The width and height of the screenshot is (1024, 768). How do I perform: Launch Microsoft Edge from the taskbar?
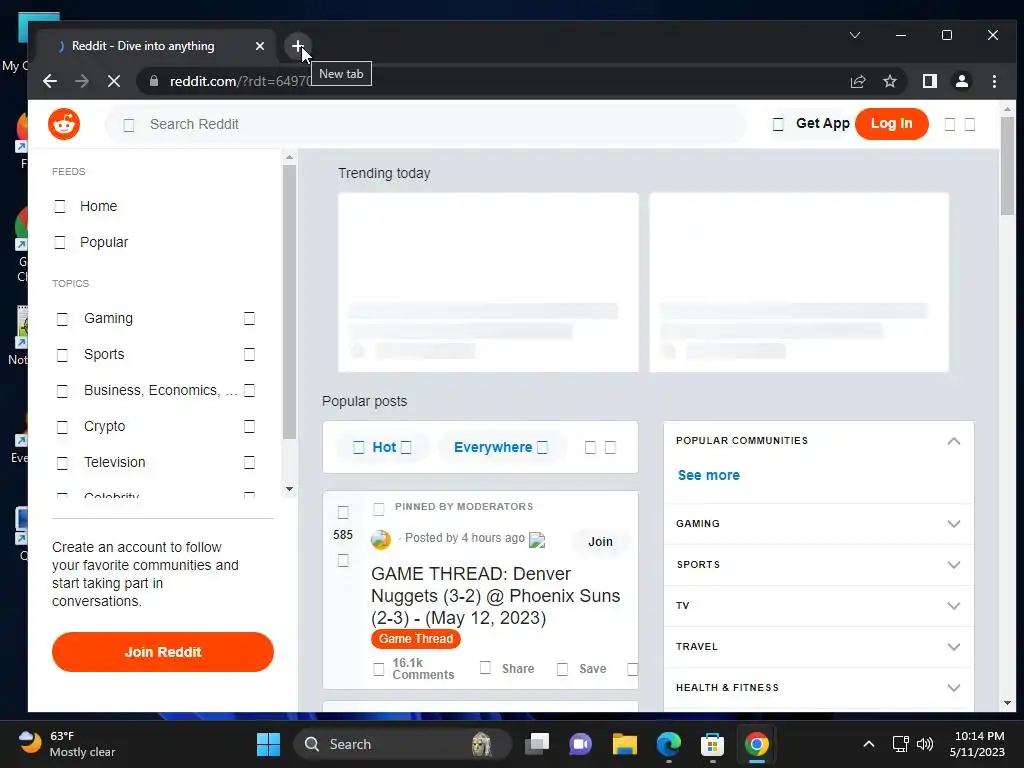(x=668, y=744)
